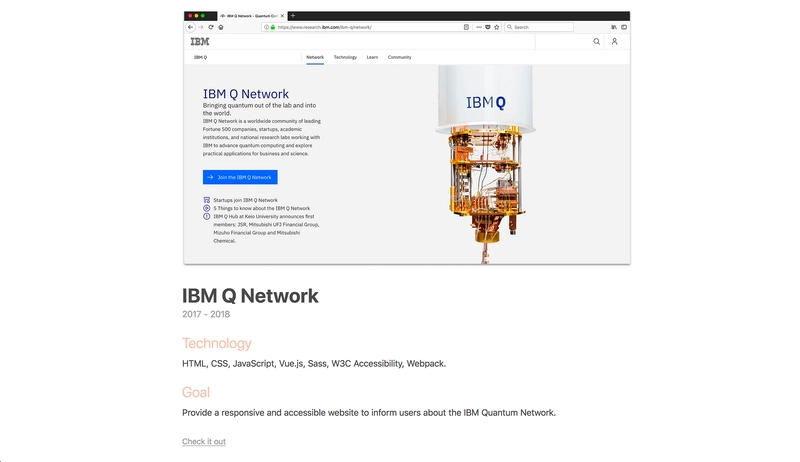Click the 'Provide a responsive and accessible website' text
The height and width of the screenshot is (462, 800).
tap(369, 413)
